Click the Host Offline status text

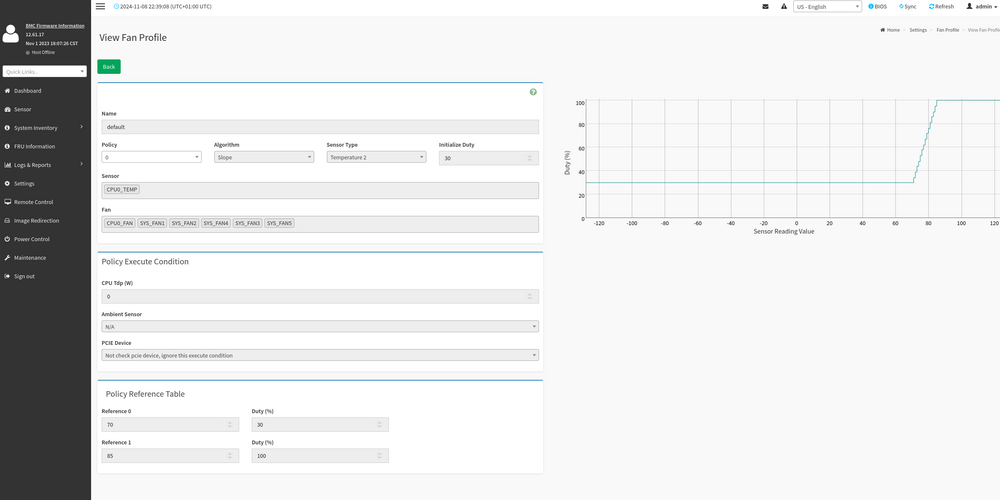pyautogui.click(x=43, y=52)
